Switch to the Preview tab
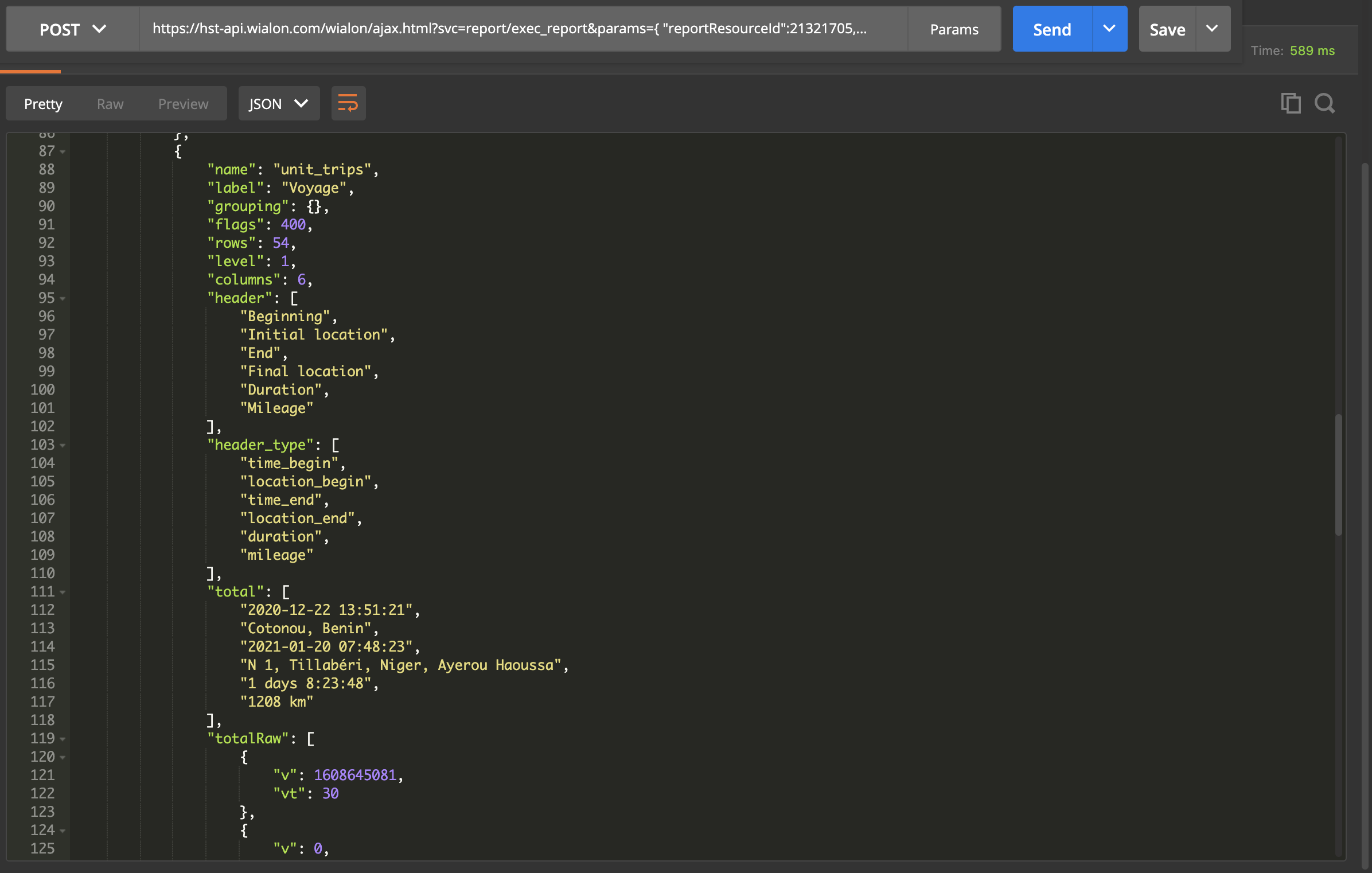1372x873 pixels. [x=183, y=104]
